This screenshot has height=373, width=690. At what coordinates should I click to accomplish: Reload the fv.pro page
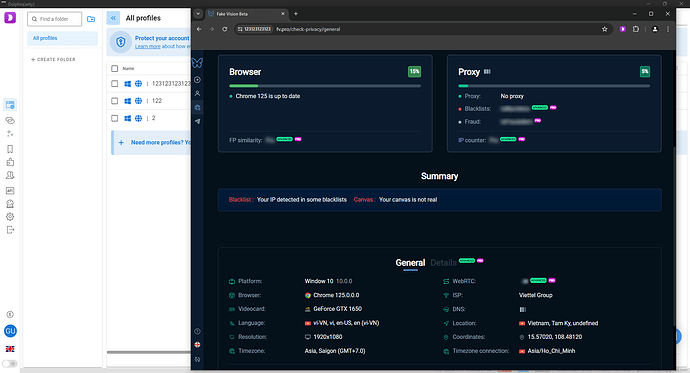point(224,29)
